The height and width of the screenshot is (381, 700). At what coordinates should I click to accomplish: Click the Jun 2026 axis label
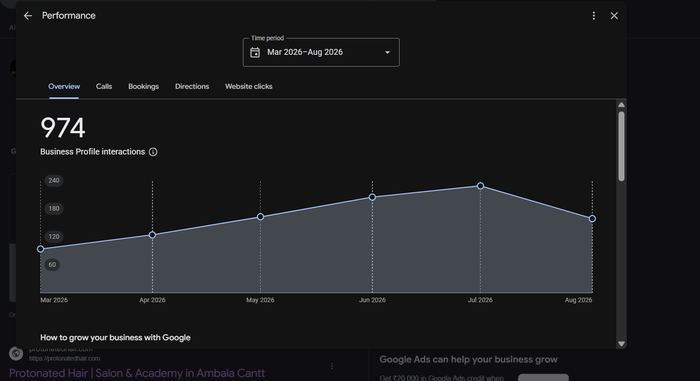pyautogui.click(x=372, y=300)
